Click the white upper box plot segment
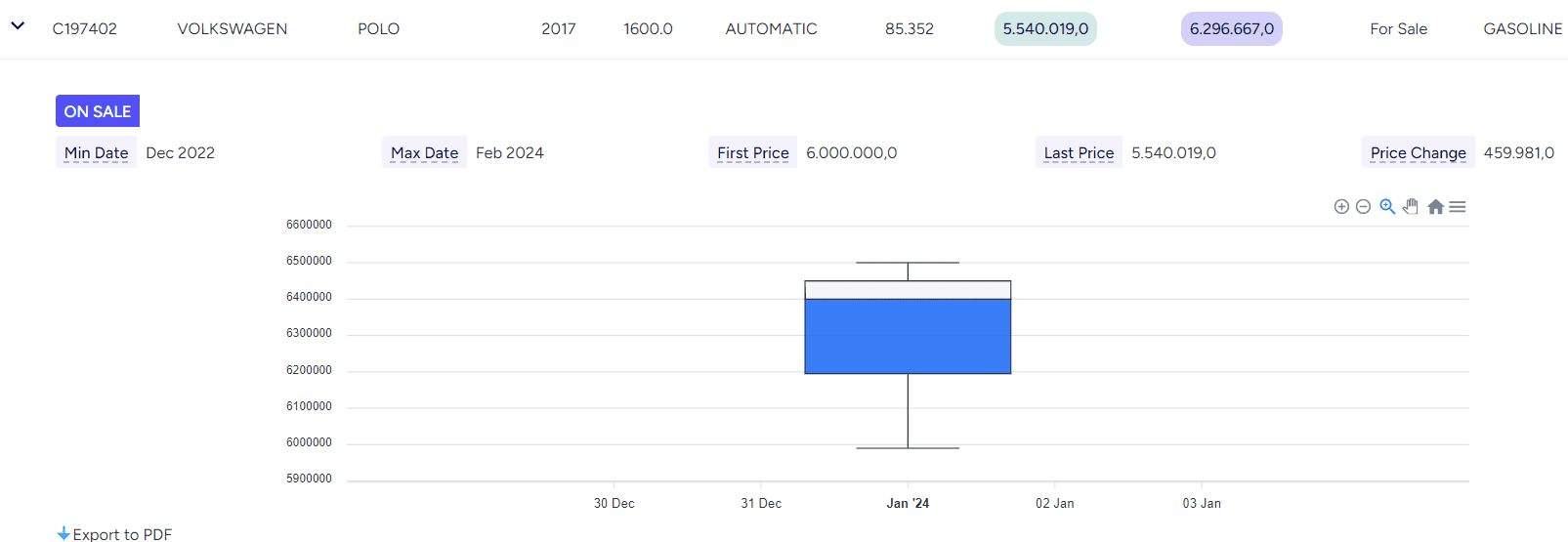The width and height of the screenshot is (1568, 542). click(908, 290)
